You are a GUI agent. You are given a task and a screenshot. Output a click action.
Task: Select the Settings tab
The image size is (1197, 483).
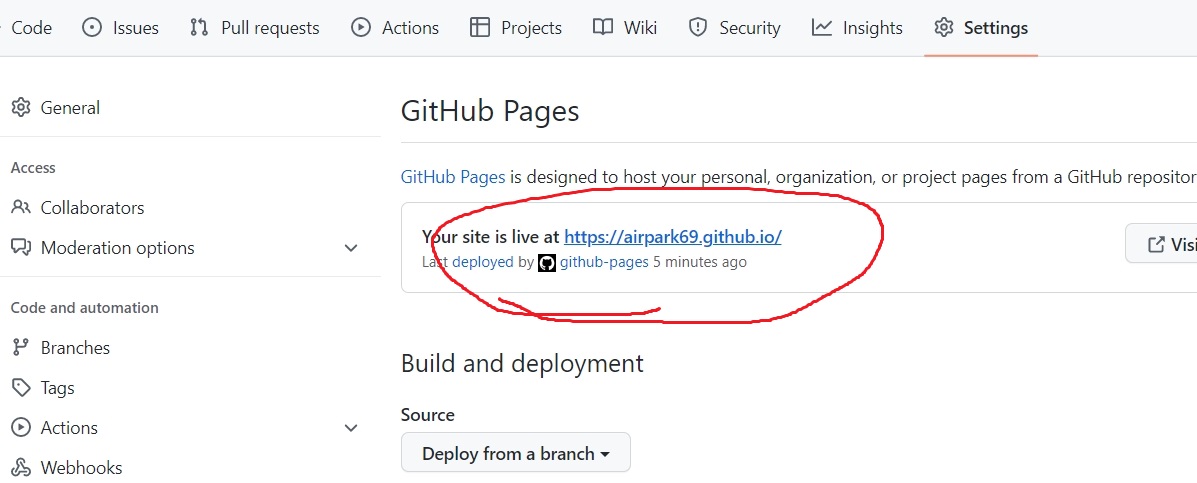tap(981, 28)
